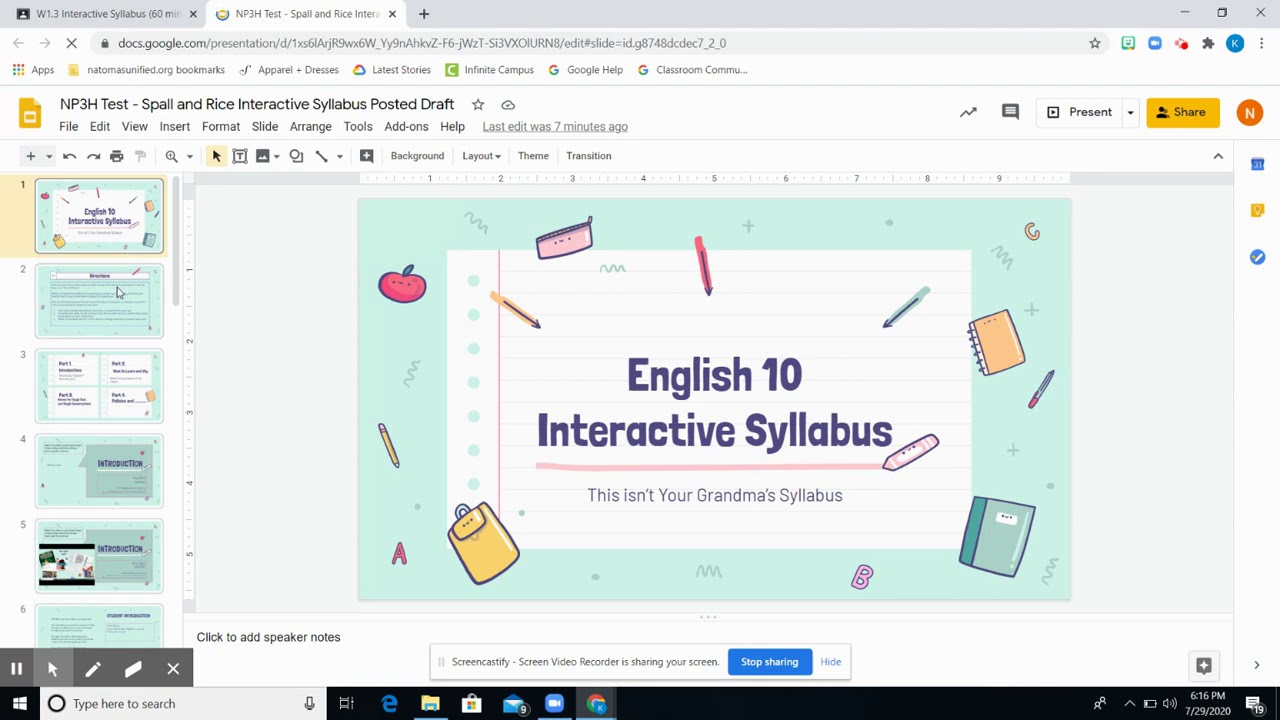Open the Add-ons menu
The width and height of the screenshot is (1280, 720).
[406, 127]
